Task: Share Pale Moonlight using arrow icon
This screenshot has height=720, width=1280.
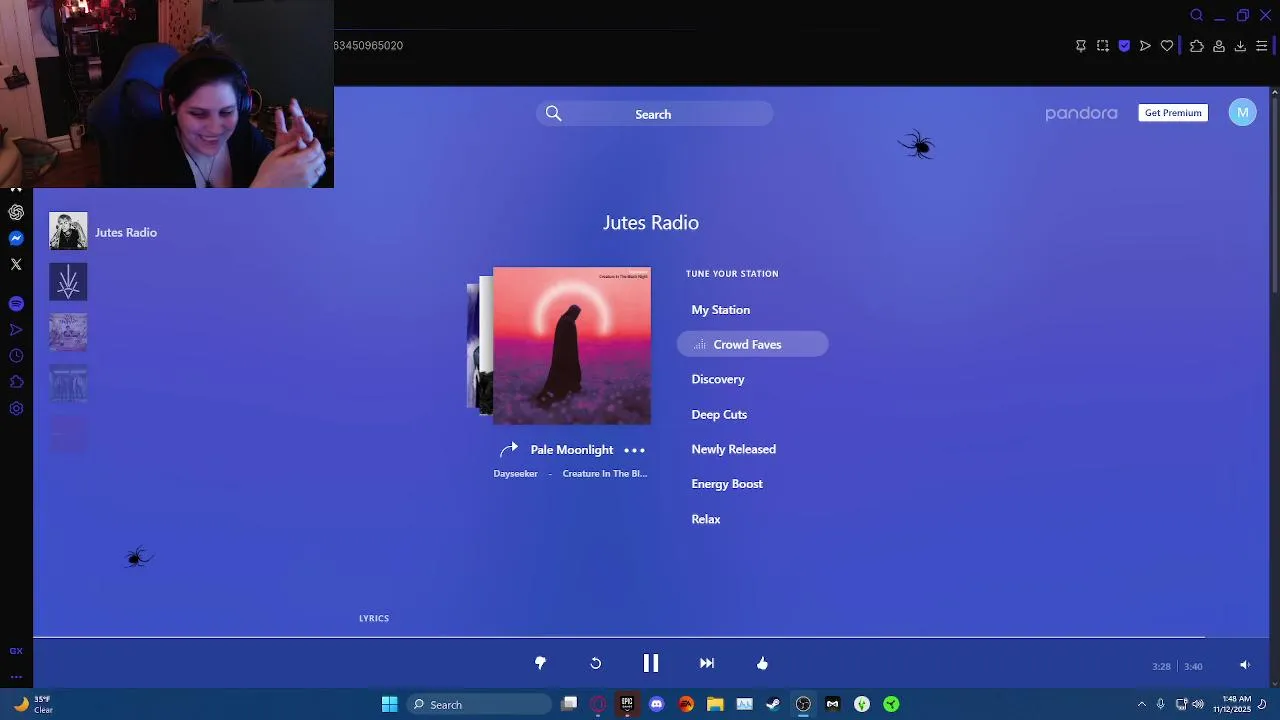Action: [509, 449]
